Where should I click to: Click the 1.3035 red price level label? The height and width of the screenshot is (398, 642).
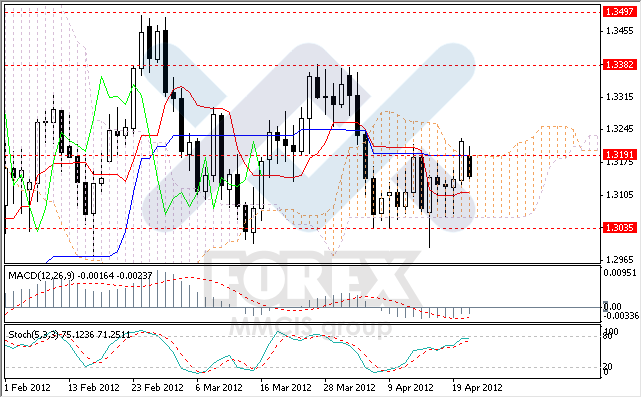click(x=619, y=228)
